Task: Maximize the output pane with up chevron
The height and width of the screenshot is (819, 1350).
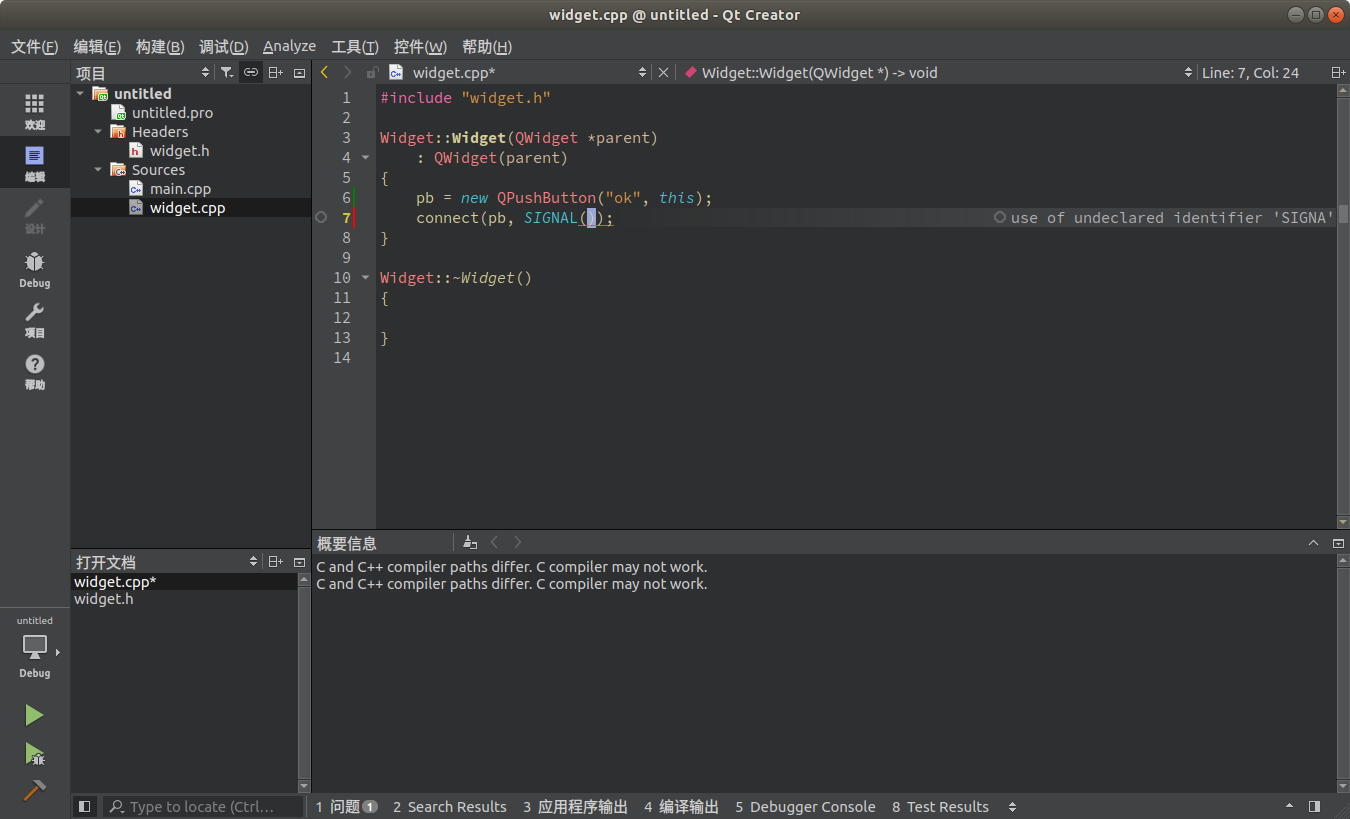Action: tap(1313, 542)
